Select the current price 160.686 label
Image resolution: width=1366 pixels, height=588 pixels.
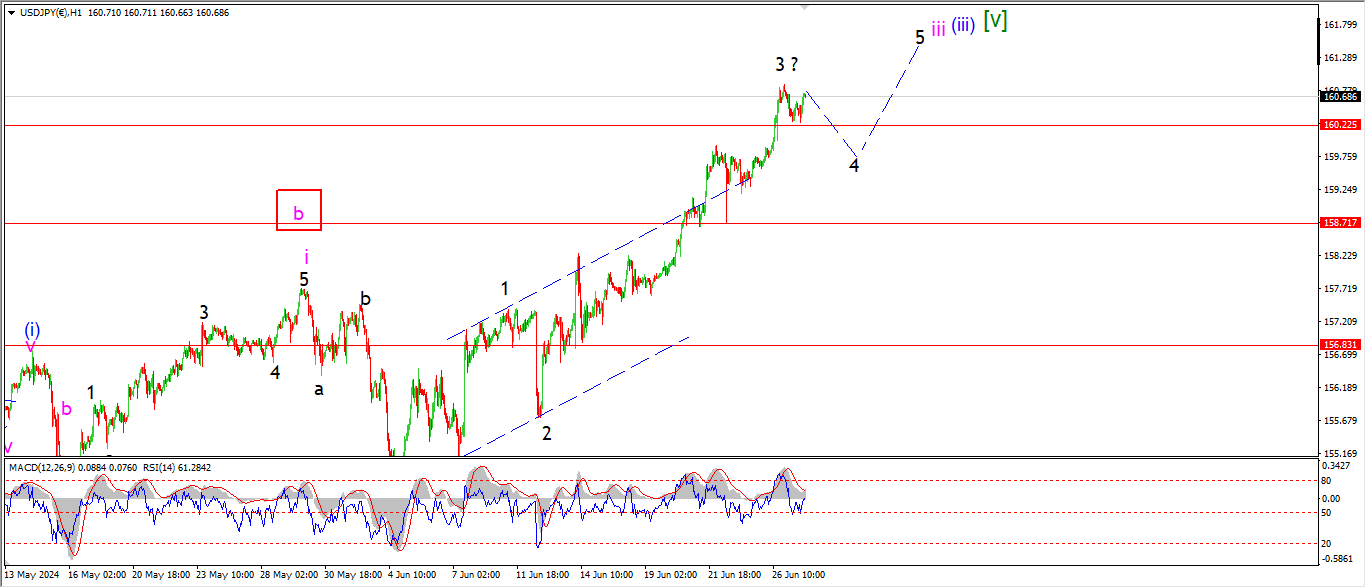tap(1340, 96)
